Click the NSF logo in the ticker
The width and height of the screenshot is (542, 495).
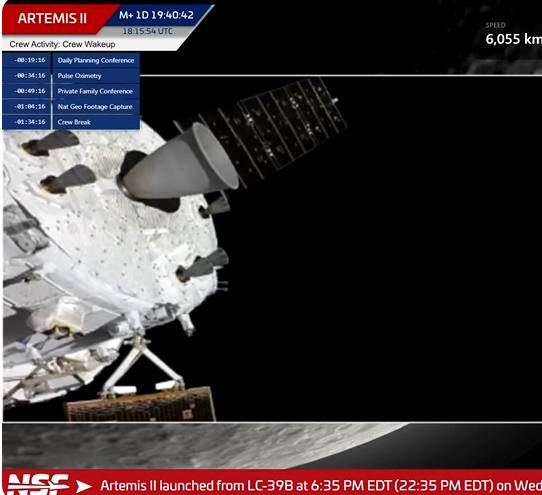click(37, 484)
